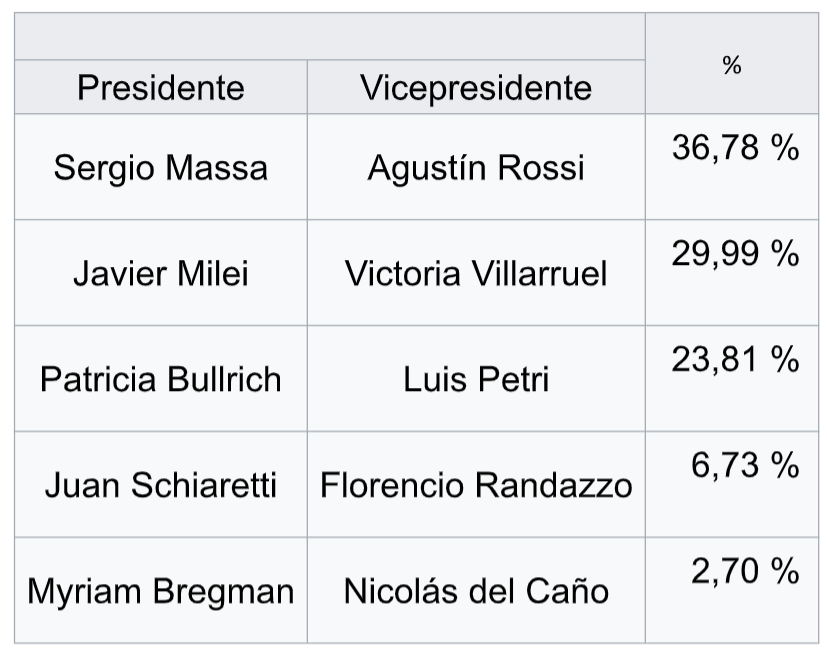Select the Myriam Bregman cell
The height and width of the screenshot is (649, 827).
point(160,591)
